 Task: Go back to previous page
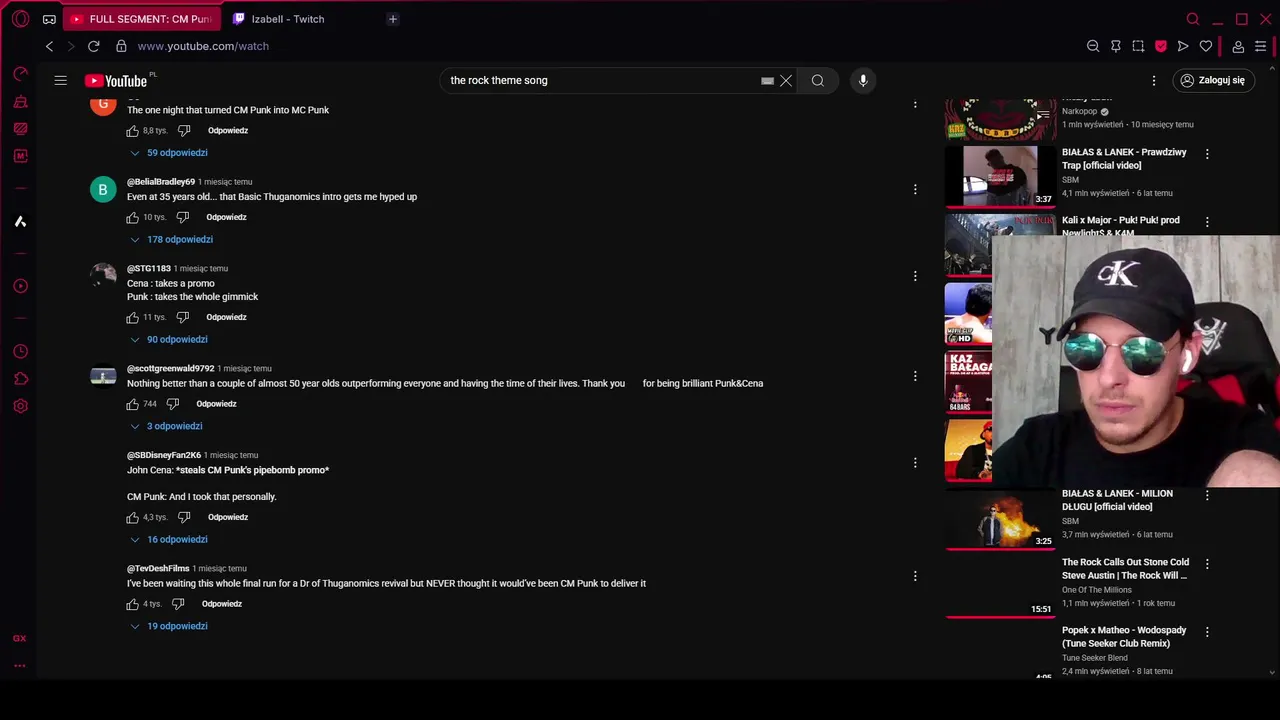pyautogui.click(x=49, y=46)
